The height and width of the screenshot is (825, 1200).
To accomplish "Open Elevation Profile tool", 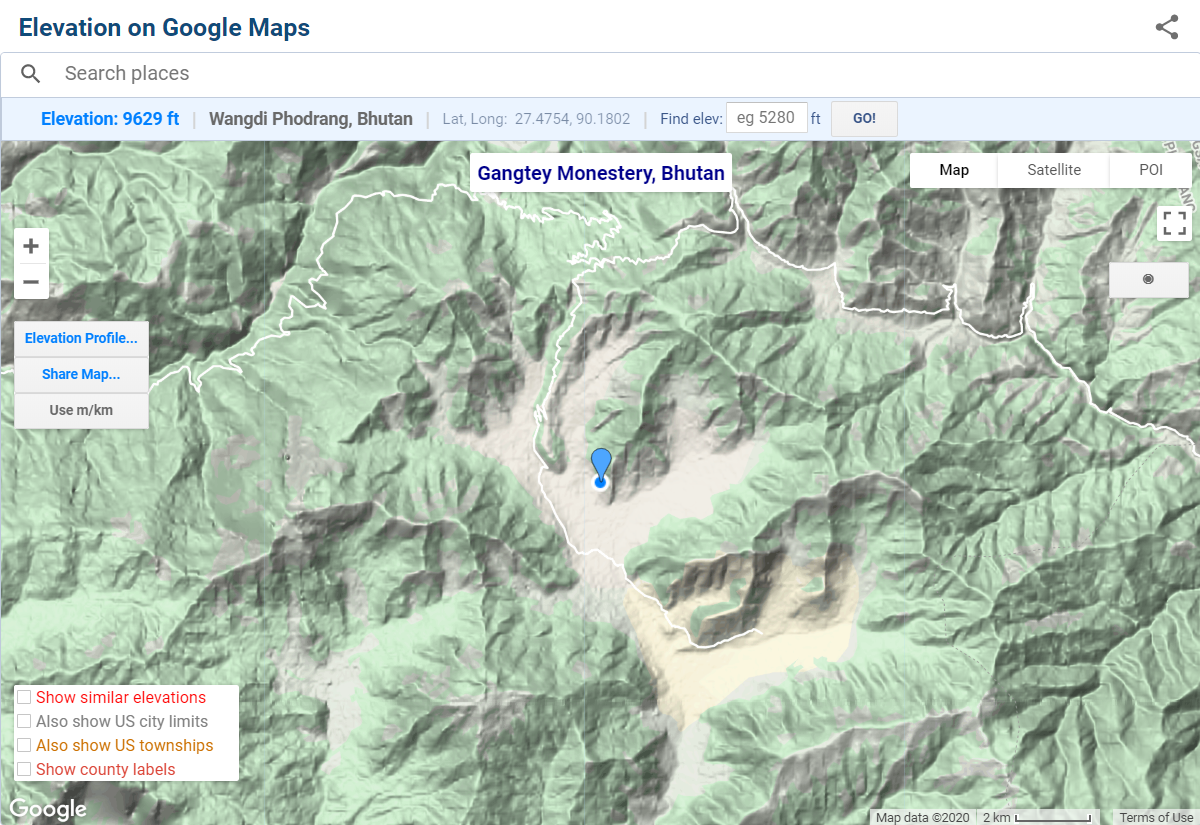I will pos(82,338).
